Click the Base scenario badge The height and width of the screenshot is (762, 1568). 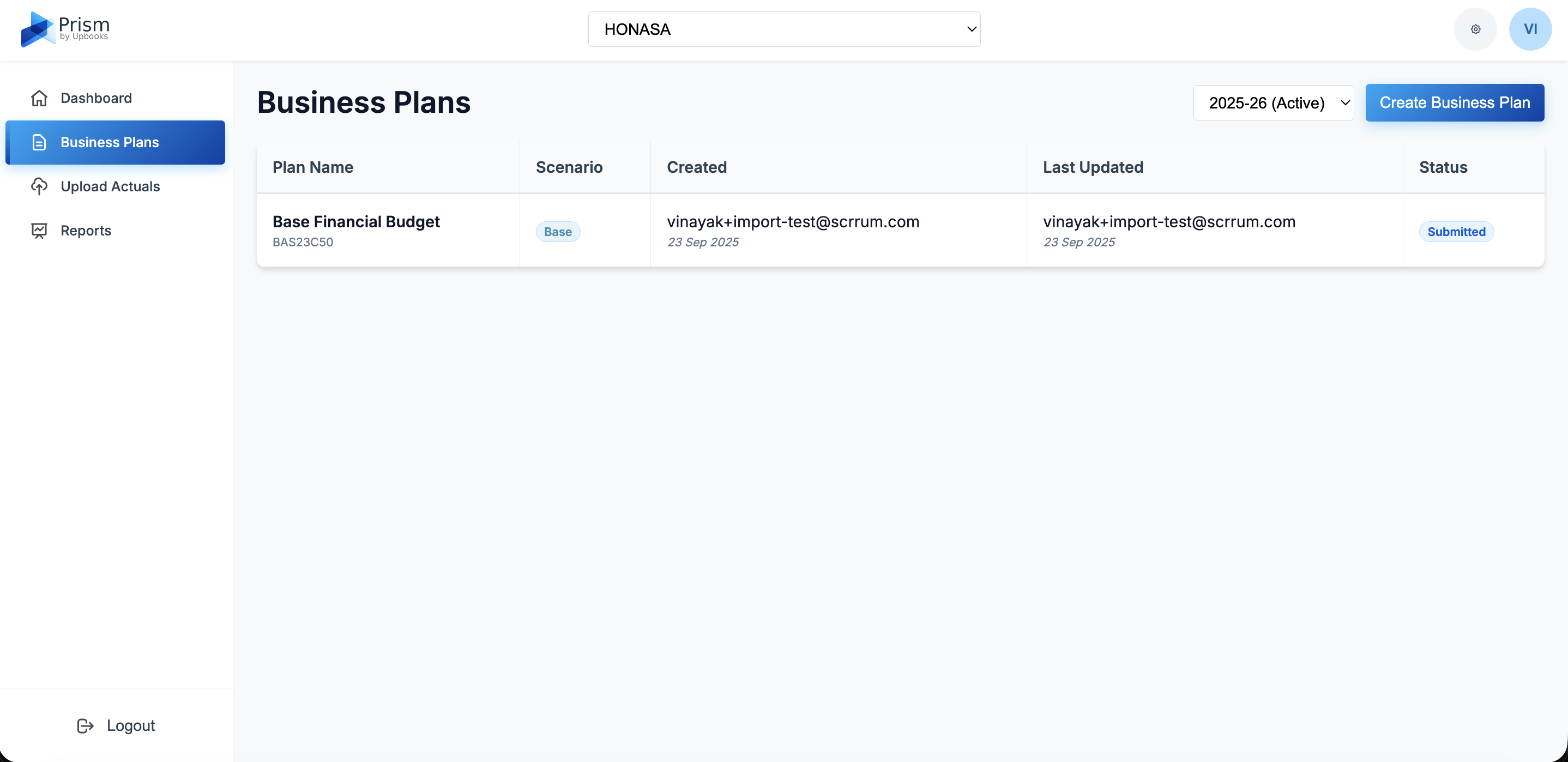pyautogui.click(x=558, y=231)
